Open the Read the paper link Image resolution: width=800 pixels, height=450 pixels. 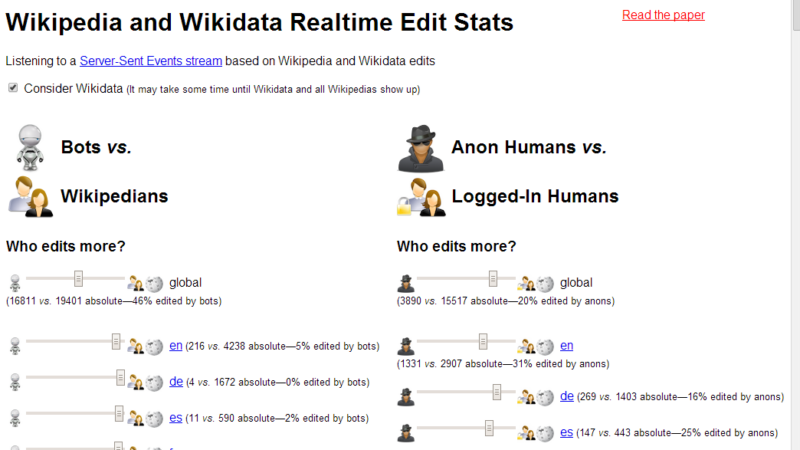pyautogui.click(x=663, y=15)
